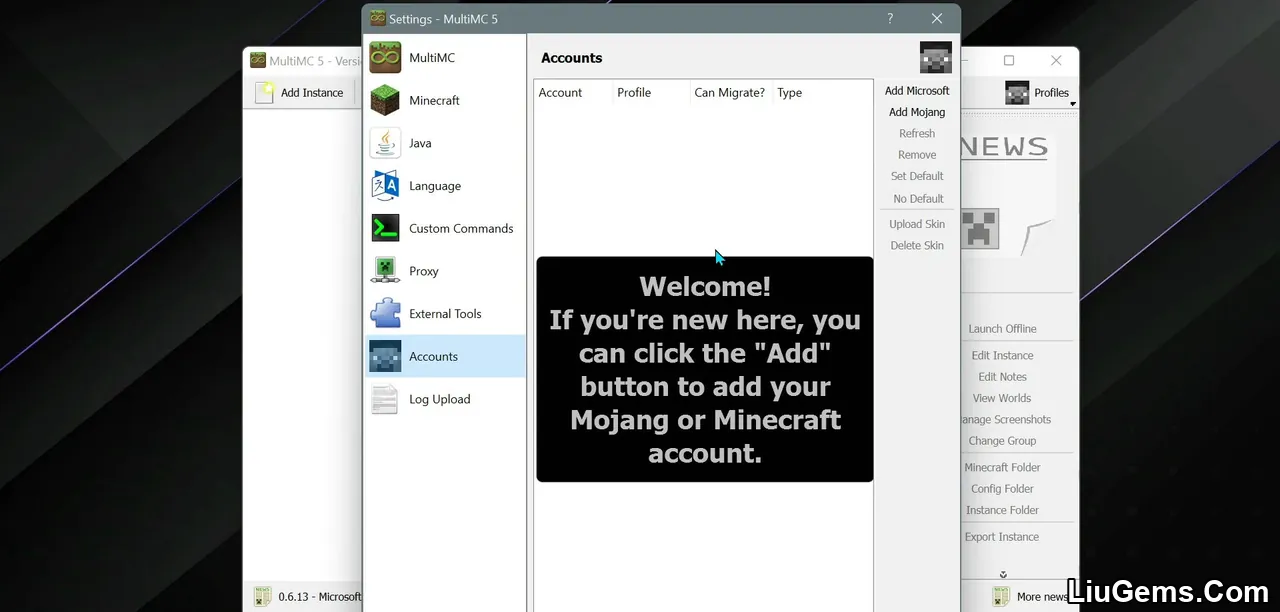Click the Steve head icon beside Accounts heading

pyautogui.click(x=936, y=58)
